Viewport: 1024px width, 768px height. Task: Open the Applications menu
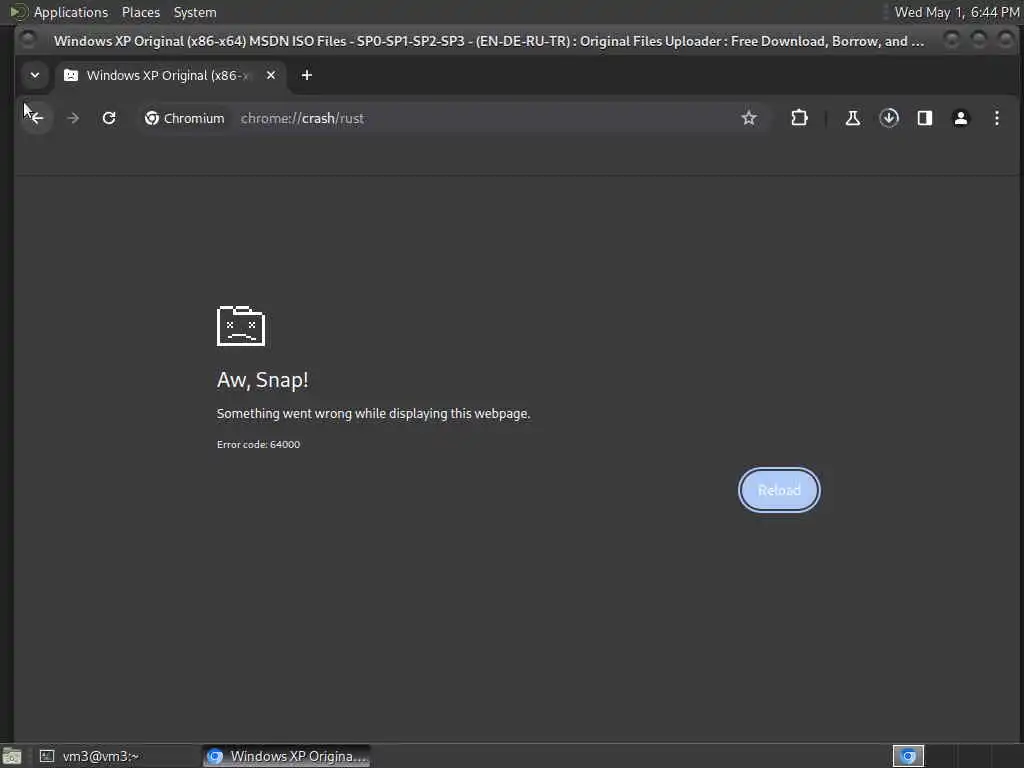pyautogui.click(x=71, y=12)
